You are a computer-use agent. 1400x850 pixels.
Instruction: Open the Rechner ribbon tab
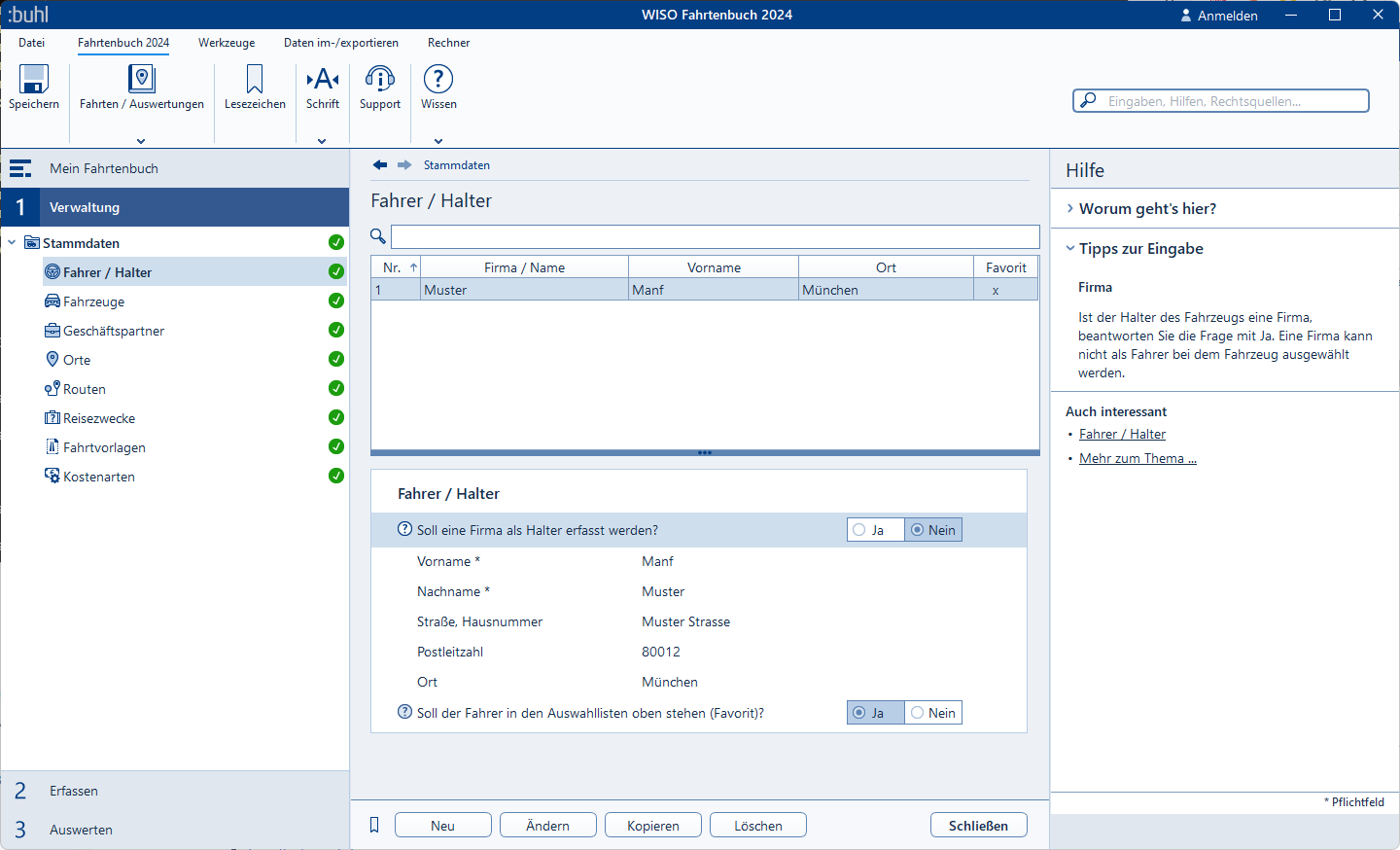(x=448, y=43)
